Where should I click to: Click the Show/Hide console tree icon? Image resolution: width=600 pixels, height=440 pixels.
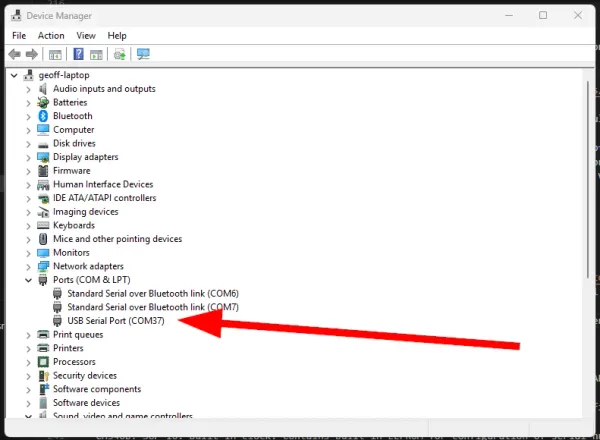[x=55, y=54]
